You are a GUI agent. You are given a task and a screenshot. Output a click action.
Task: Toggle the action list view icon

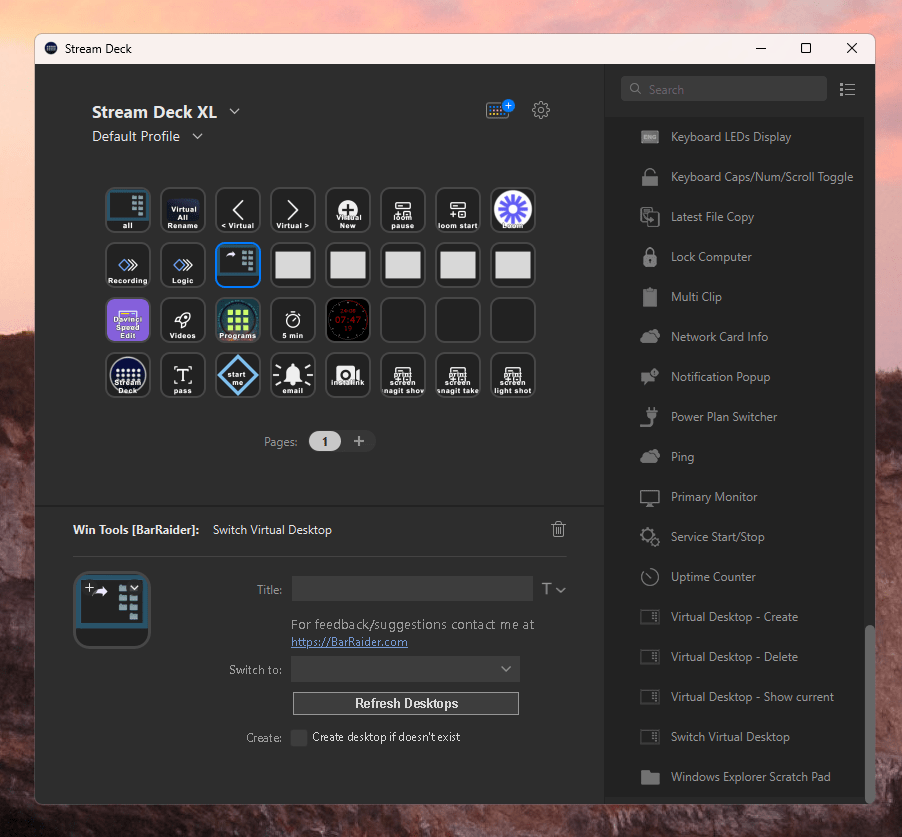pos(847,90)
